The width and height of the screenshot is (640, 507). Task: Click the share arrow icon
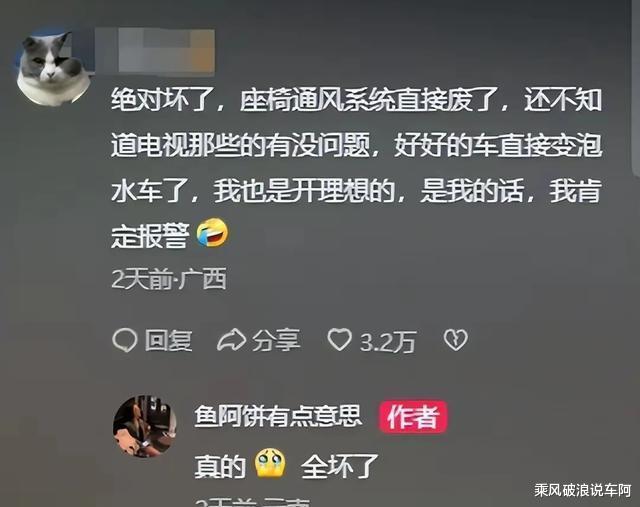[x=231, y=340]
